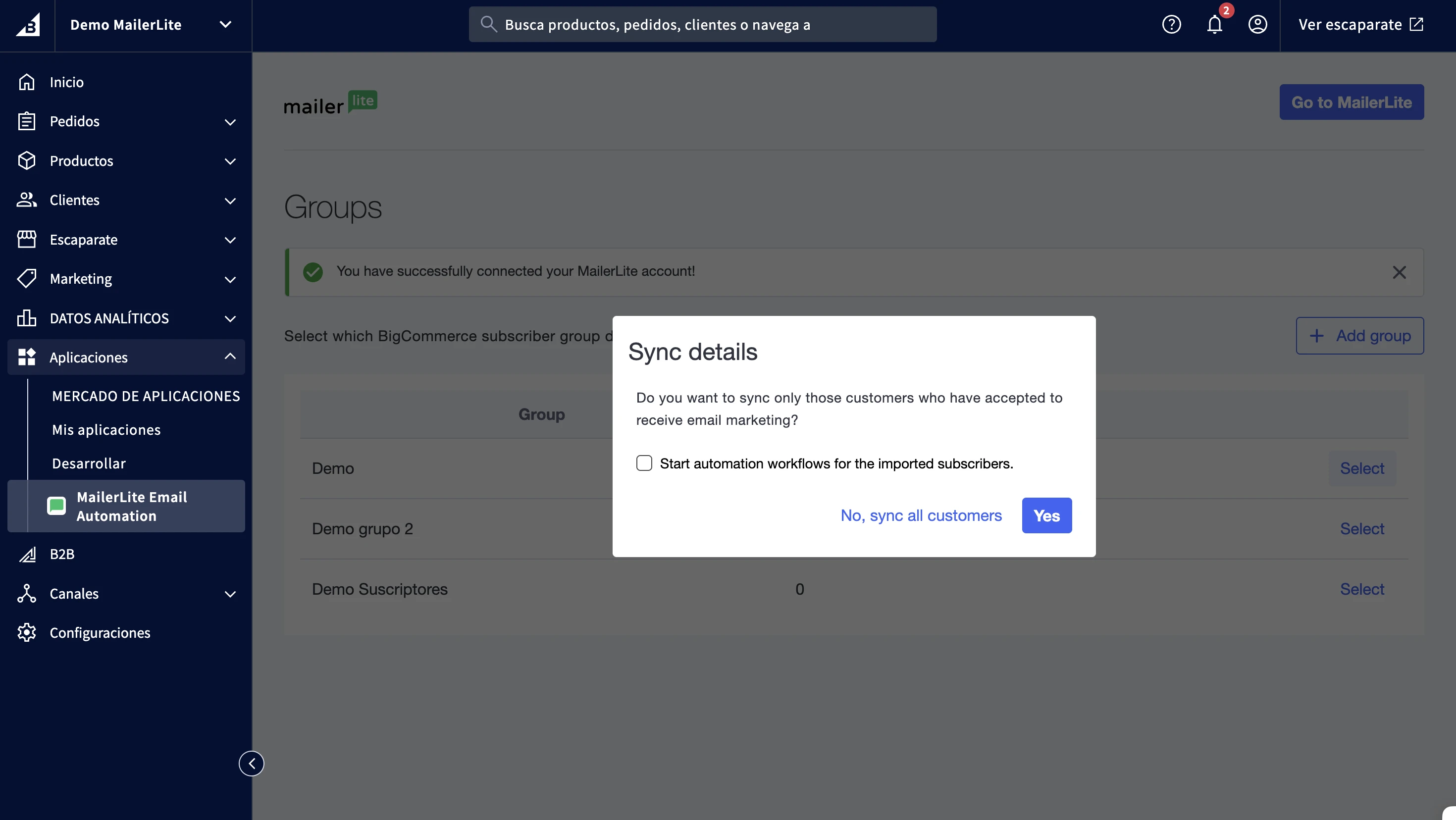Choose No, sync all customers
The width and height of the screenshot is (1456, 820).
pyautogui.click(x=921, y=515)
